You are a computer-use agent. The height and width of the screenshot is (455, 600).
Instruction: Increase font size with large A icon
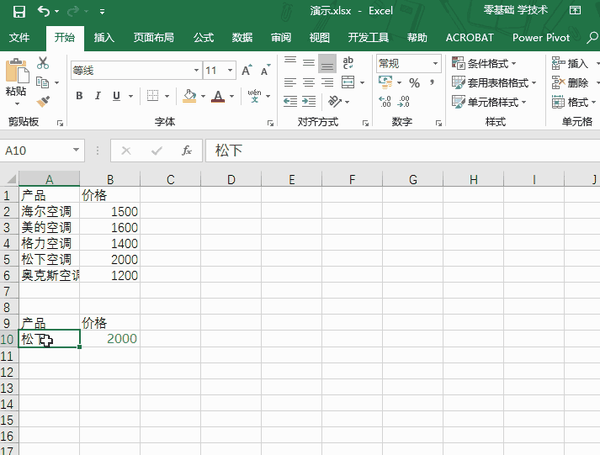pos(247,70)
